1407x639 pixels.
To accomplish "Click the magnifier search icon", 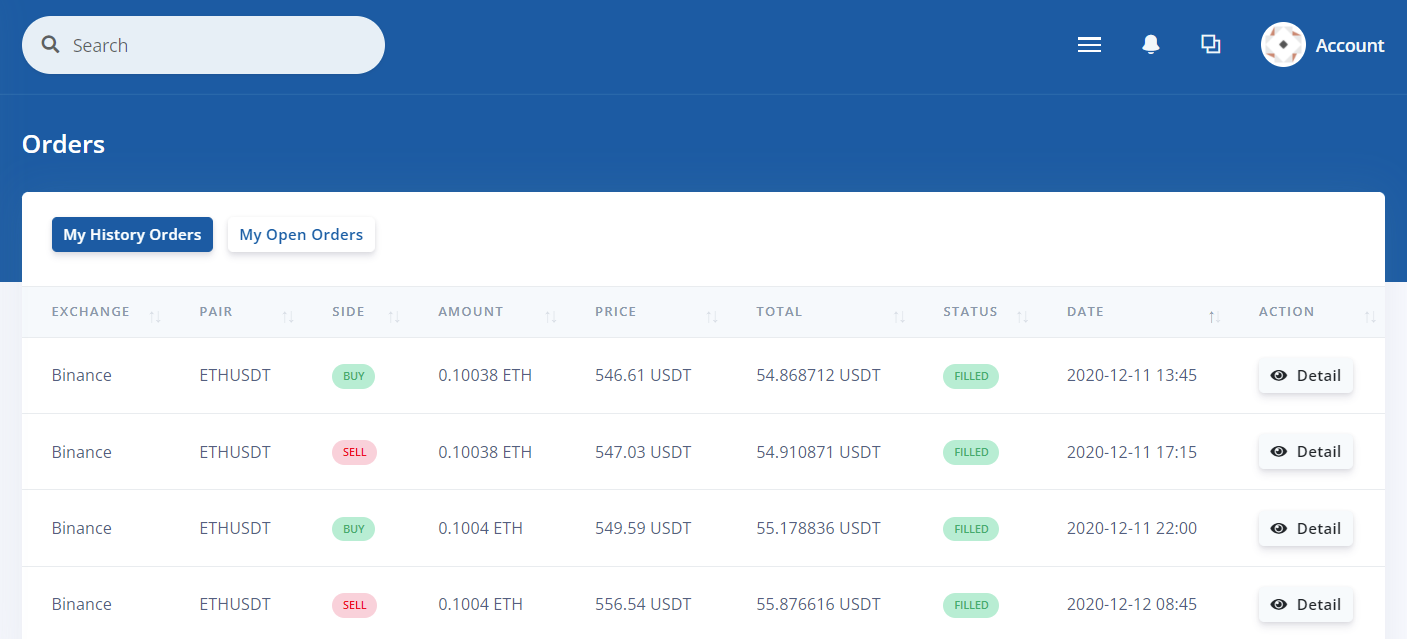I will (x=50, y=45).
